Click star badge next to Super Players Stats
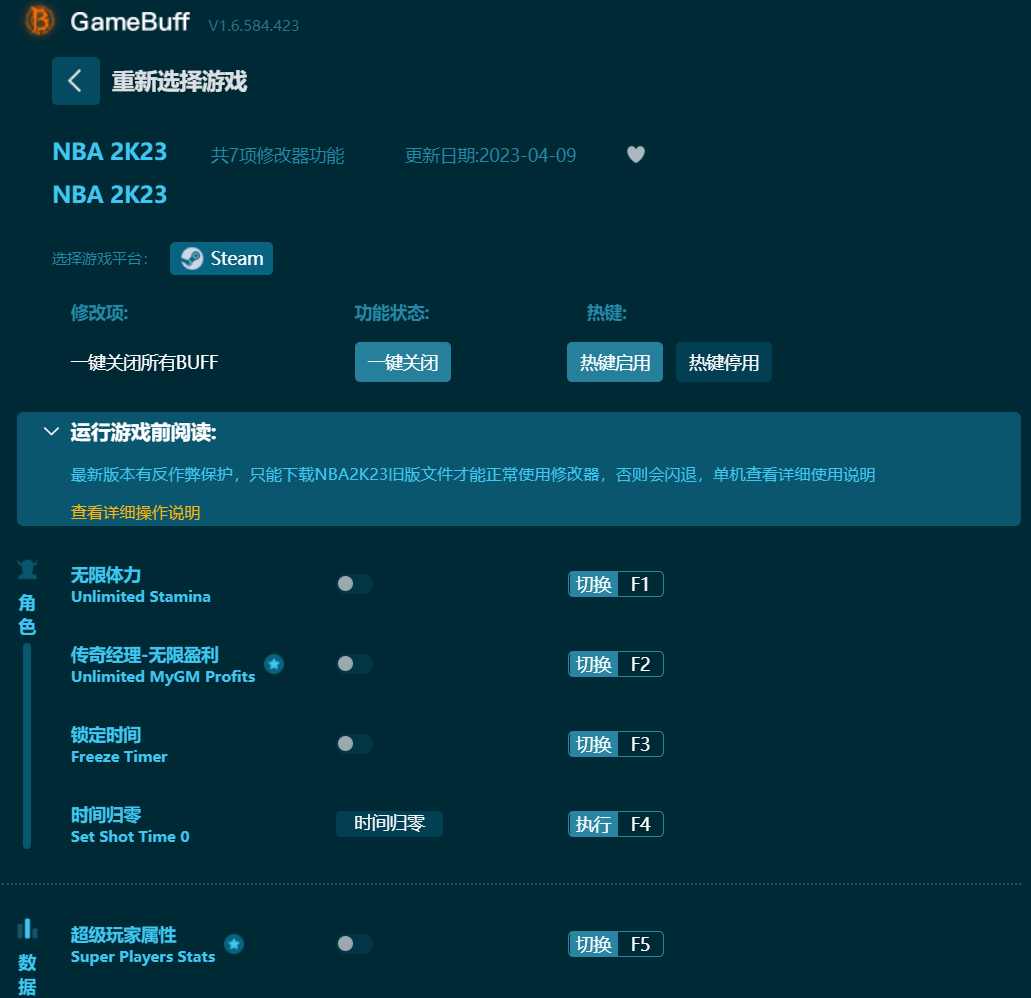 coord(234,944)
